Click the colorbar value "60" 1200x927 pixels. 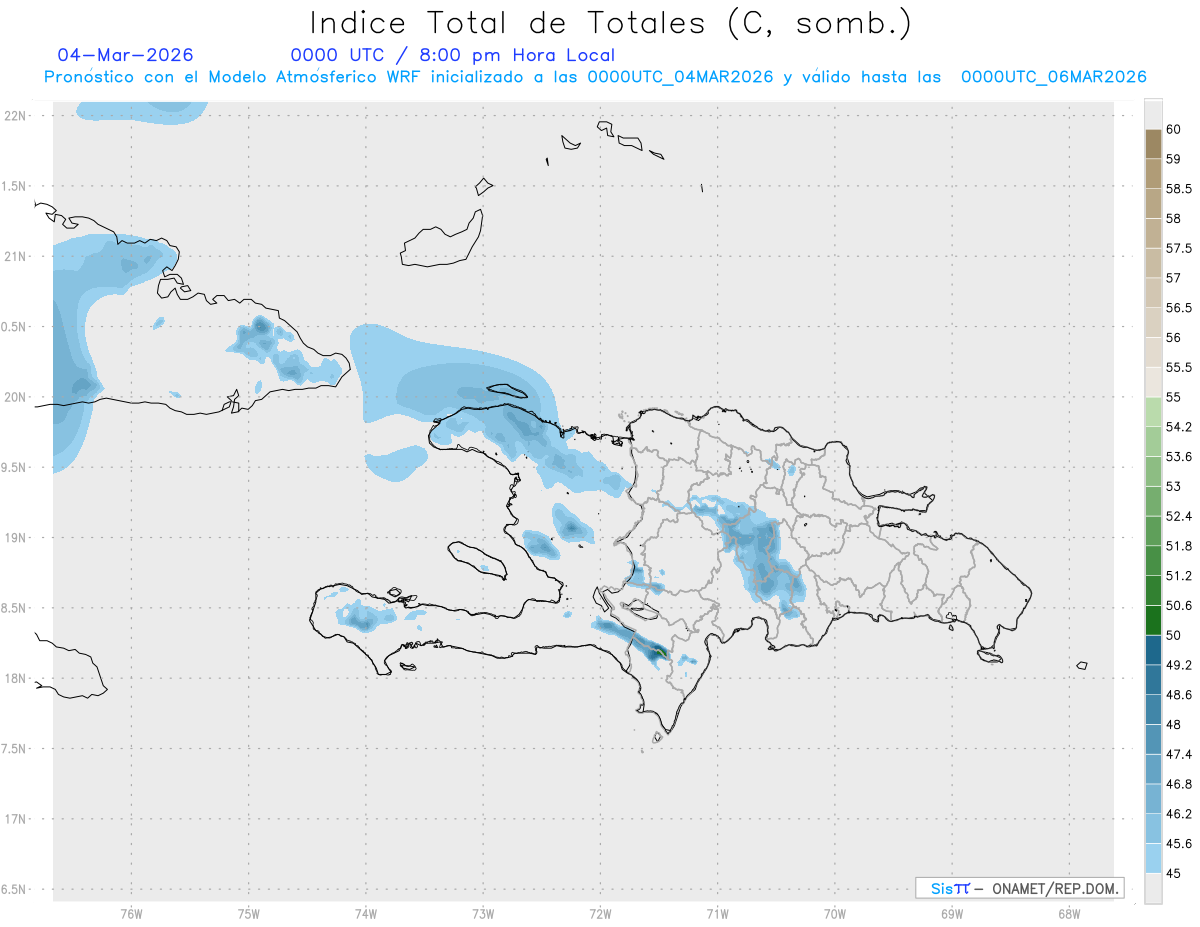pyautogui.click(x=1173, y=129)
